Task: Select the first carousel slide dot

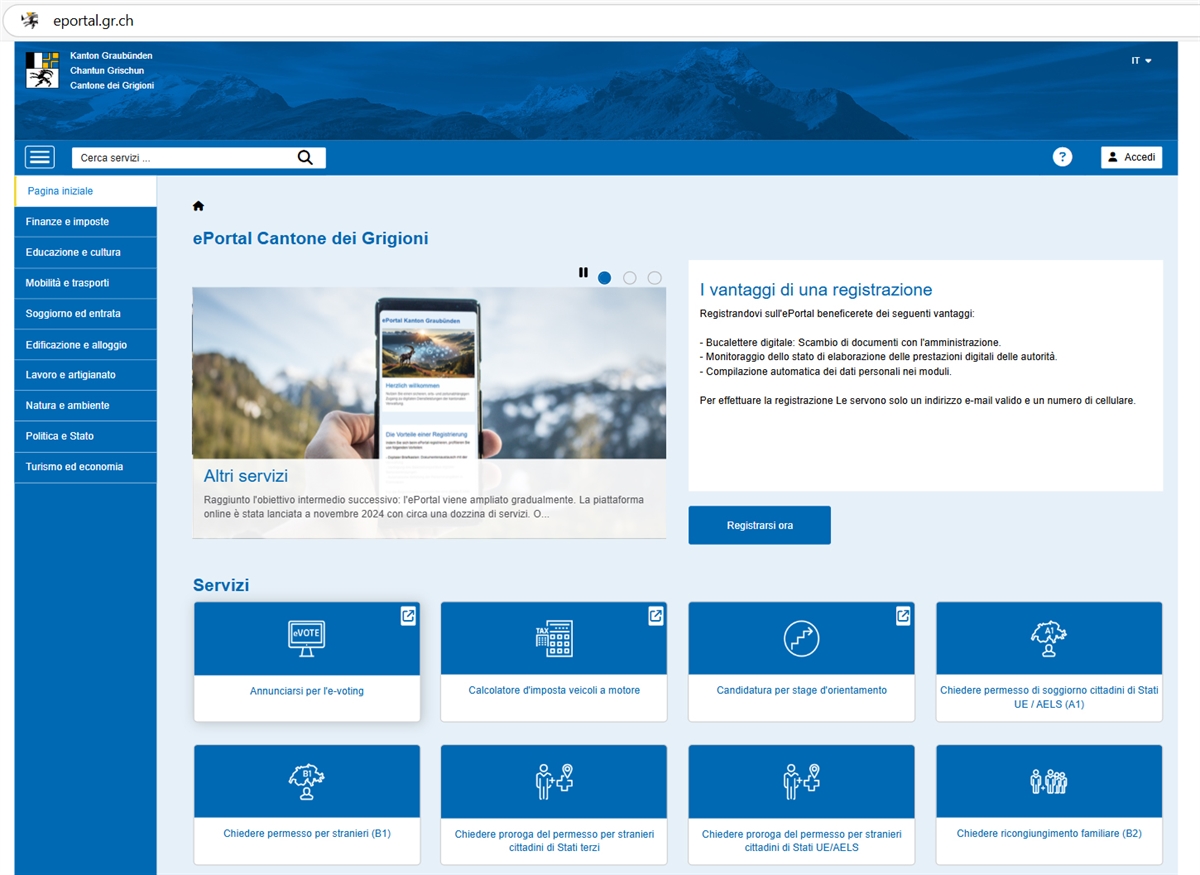Action: tap(604, 278)
